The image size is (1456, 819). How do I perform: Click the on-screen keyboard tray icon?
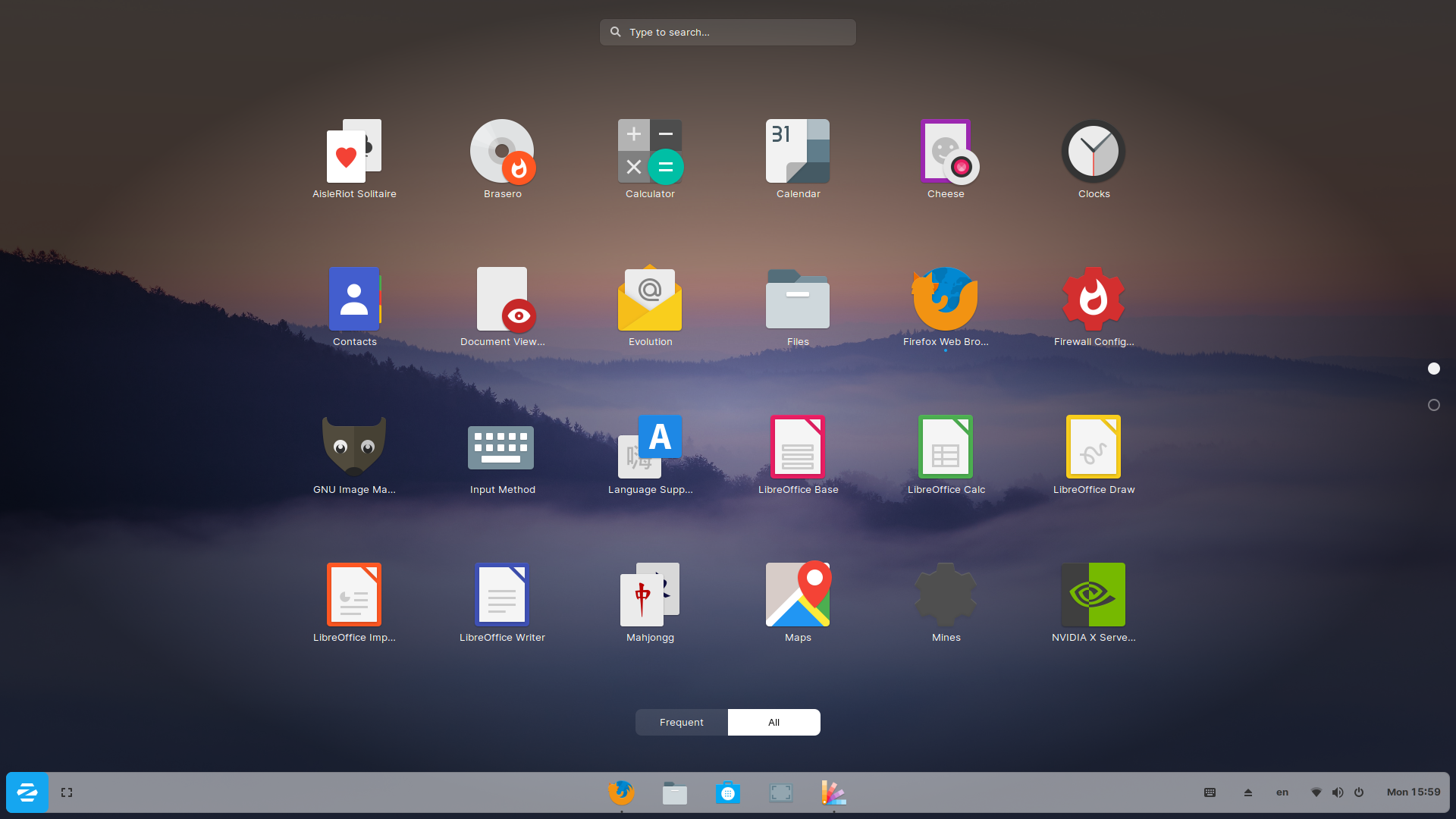point(1210,792)
